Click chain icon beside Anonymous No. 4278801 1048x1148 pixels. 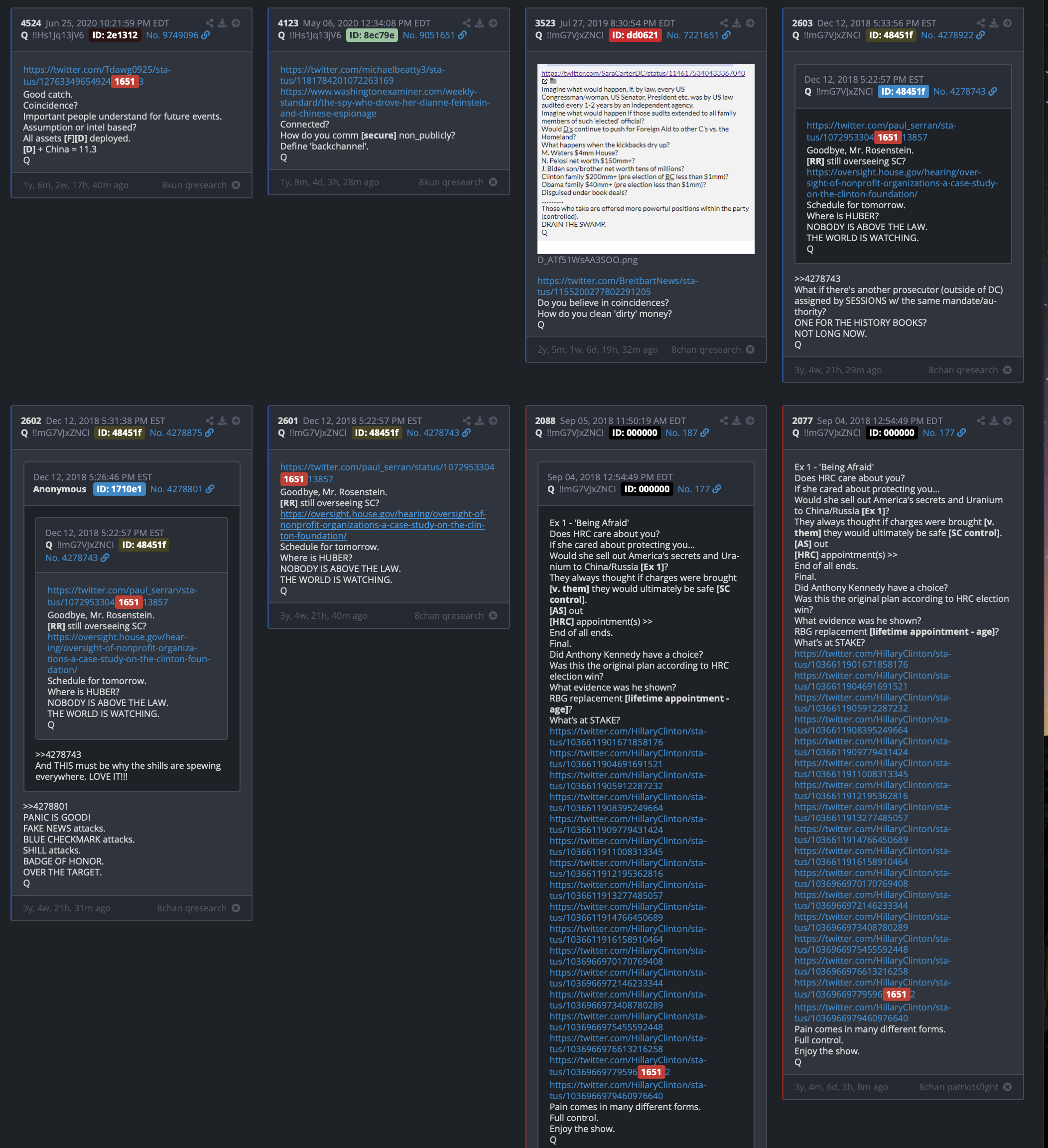point(210,489)
